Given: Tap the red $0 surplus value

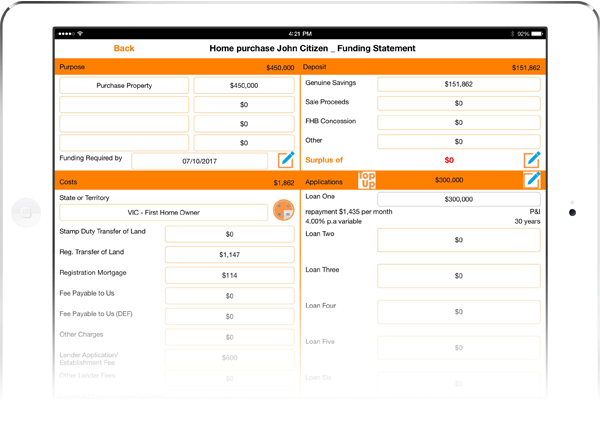Looking at the screenshot, I should point(449,160).
